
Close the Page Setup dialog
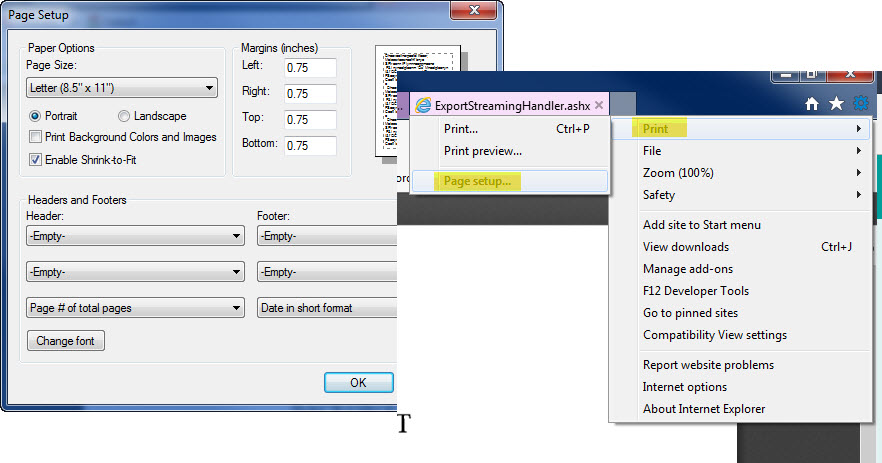pos(474,10)
